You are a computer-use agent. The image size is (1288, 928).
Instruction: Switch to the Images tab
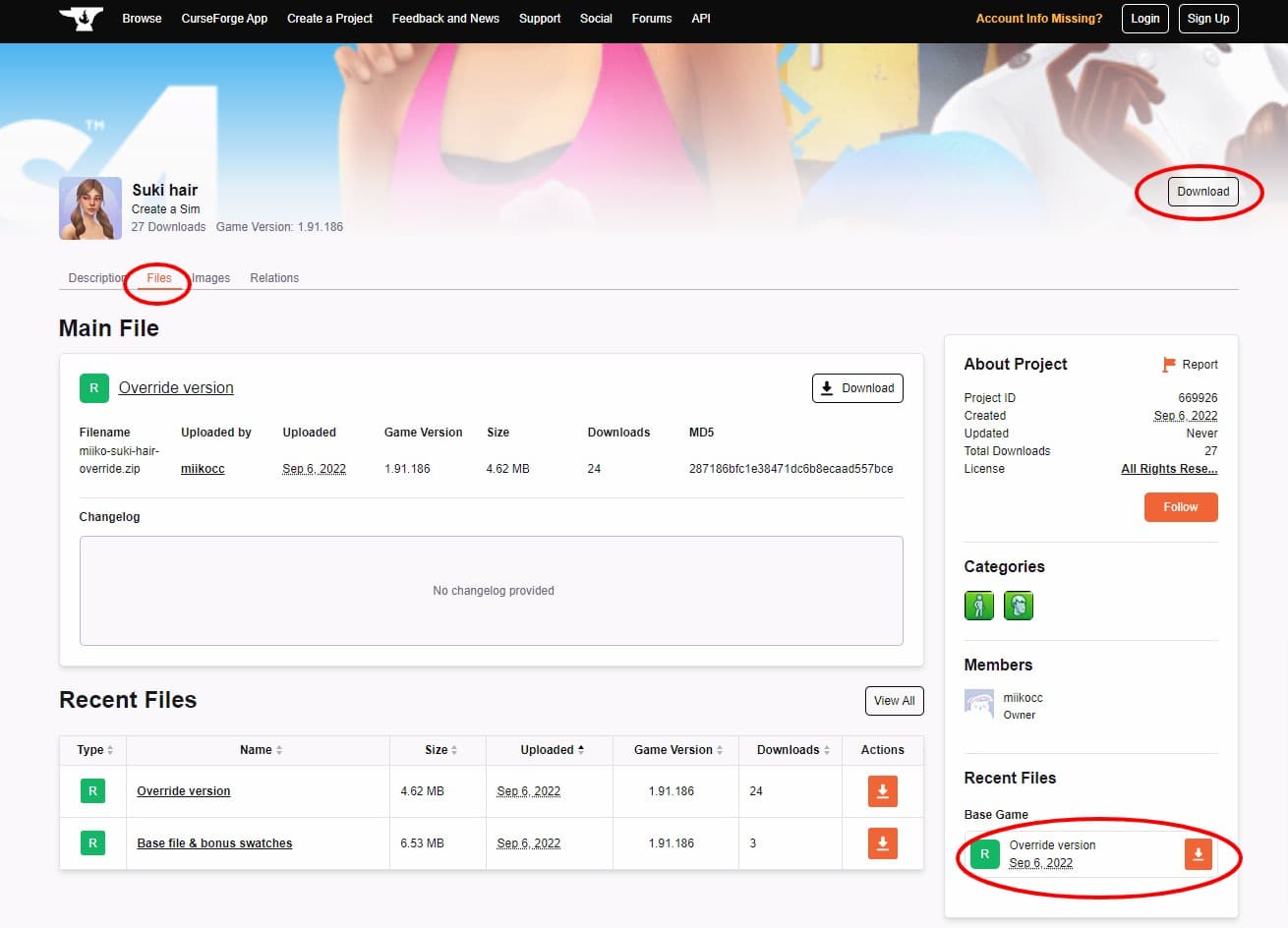tap(209, 277)
